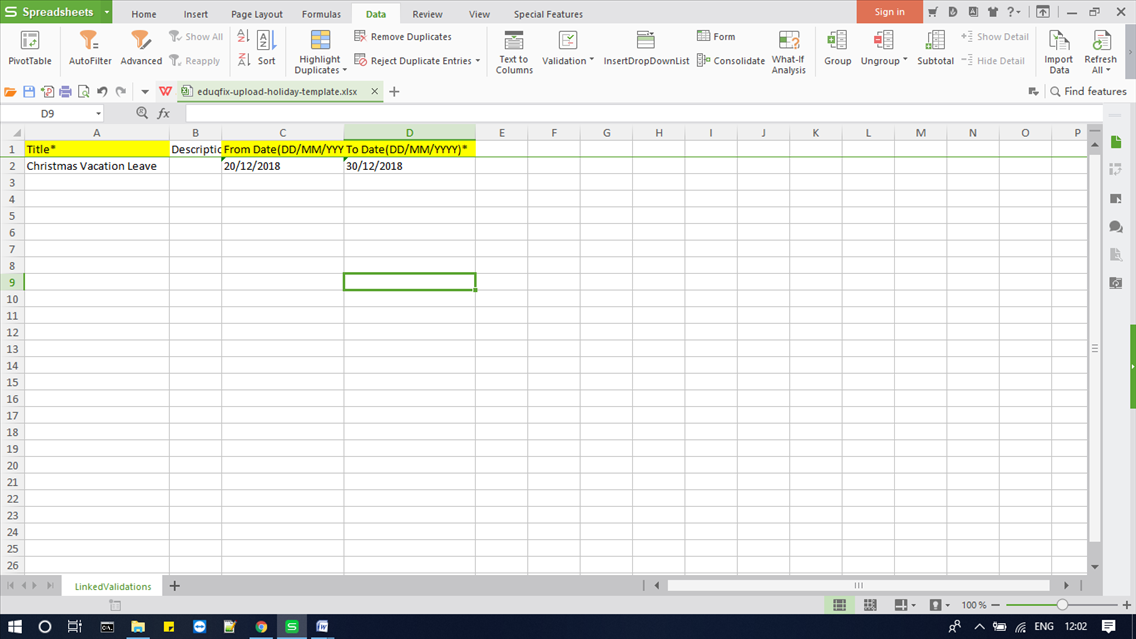This screenshot has height=639, width=1136.
Task: Open Windows Start menu
Action: point(14,627)
